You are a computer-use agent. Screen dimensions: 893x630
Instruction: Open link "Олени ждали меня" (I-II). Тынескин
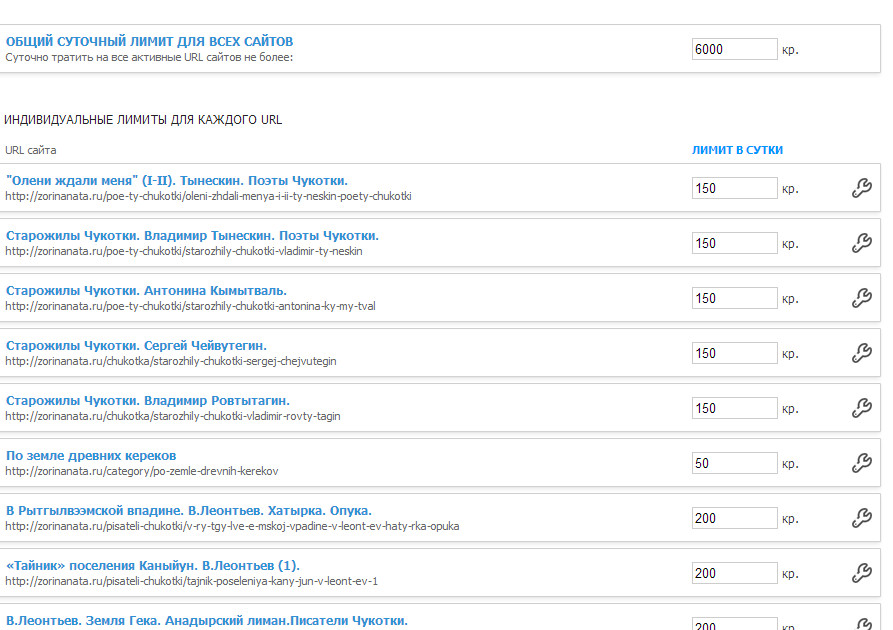point(177,181)
